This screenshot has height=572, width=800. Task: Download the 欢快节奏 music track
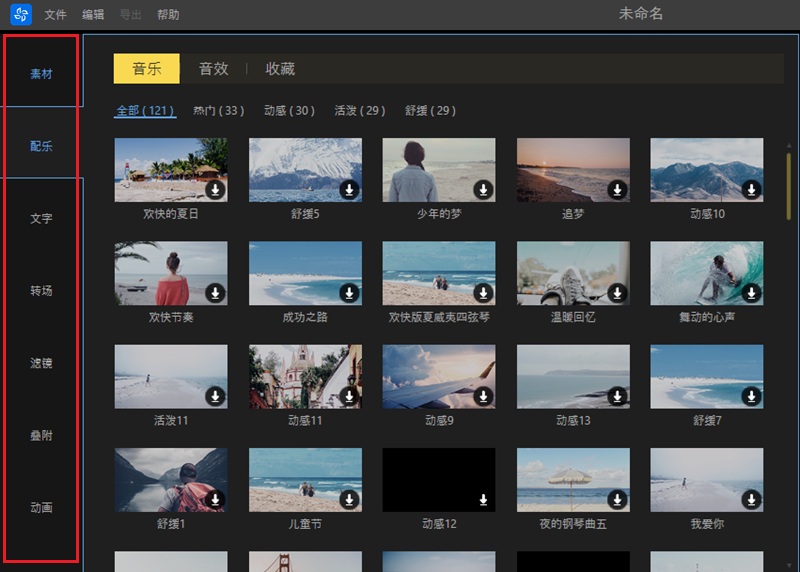point(215,293)
